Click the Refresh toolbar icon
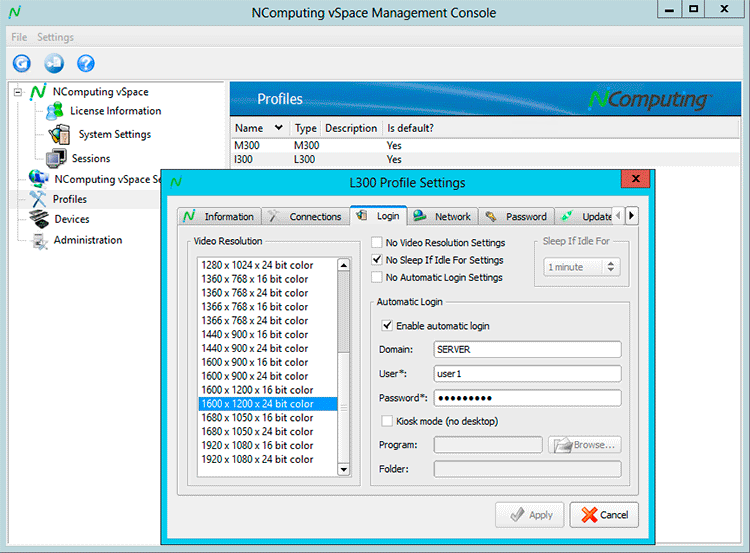Screen dimensions: 750x553 [x=22, y=63]
